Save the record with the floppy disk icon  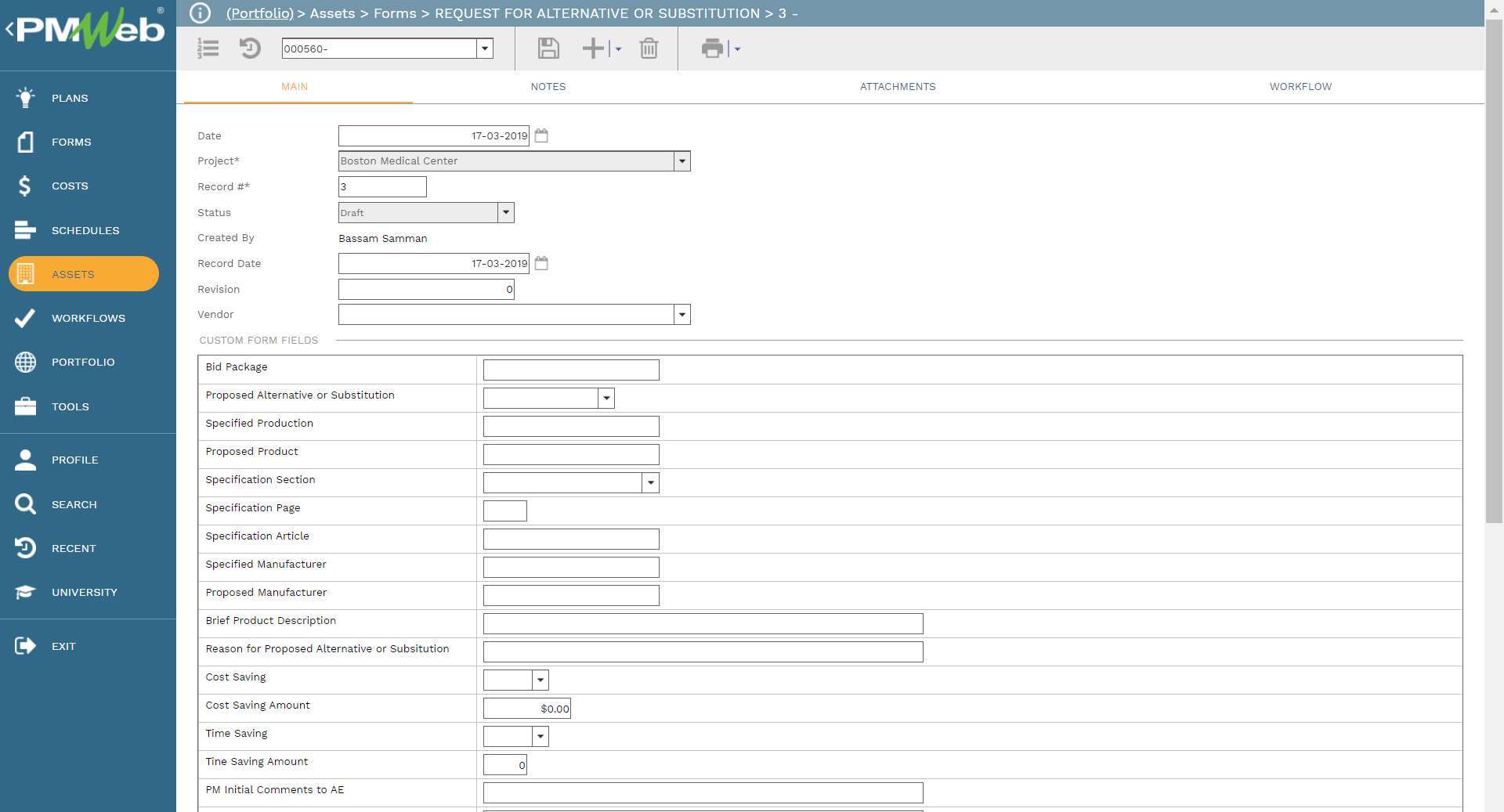(548, 49)
